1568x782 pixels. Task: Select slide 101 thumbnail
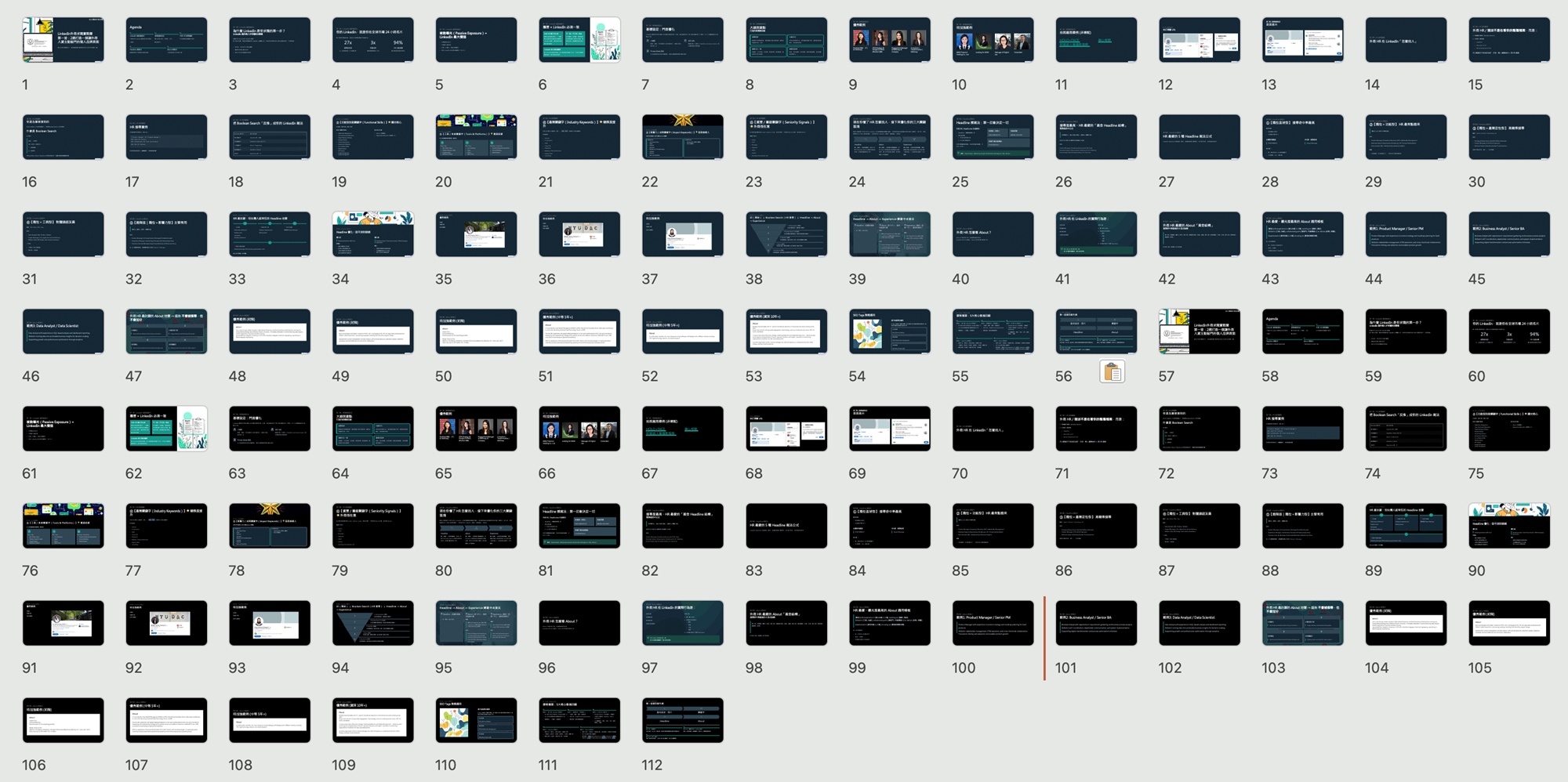pos(1095,623)
